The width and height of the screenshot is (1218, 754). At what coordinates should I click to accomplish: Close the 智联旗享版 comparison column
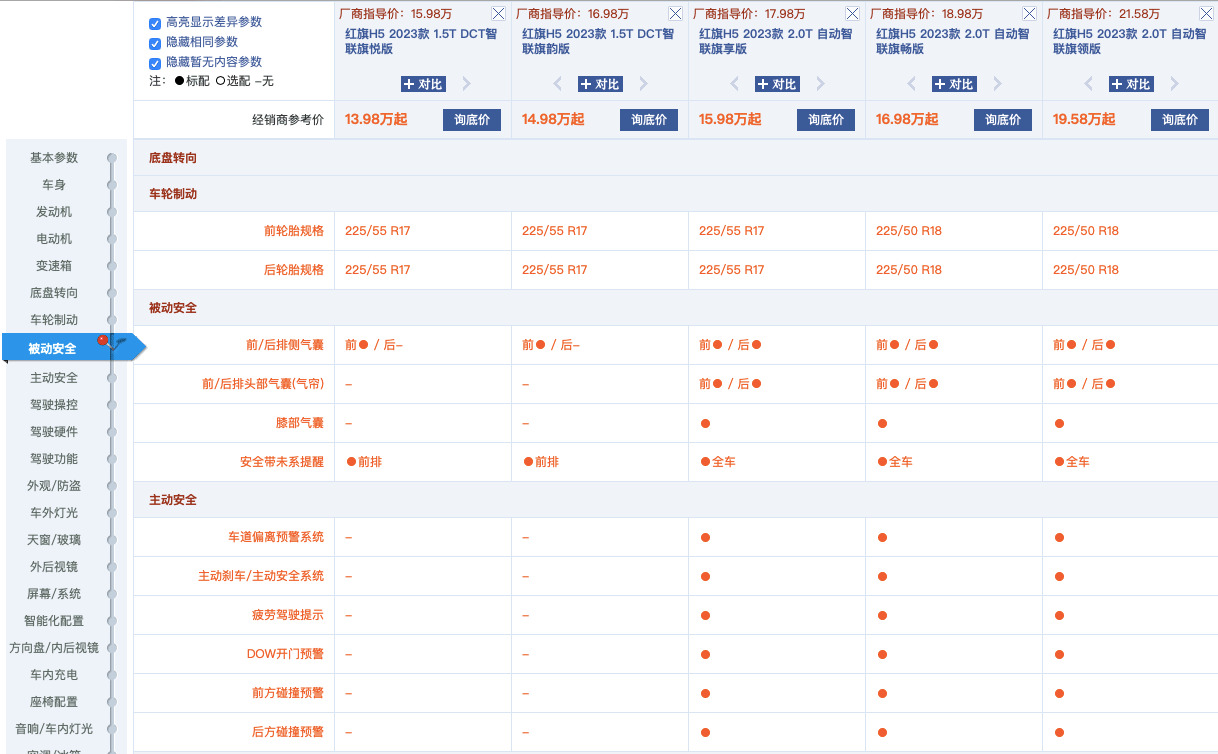click(851, 13)
